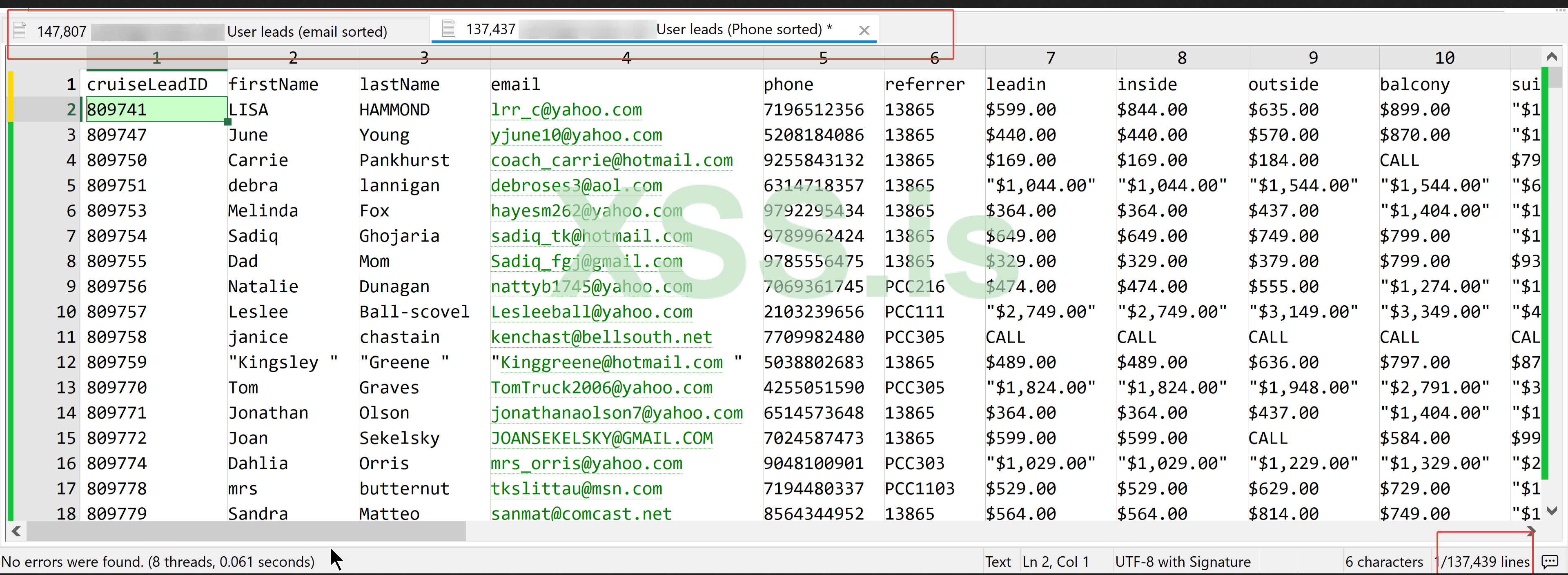Click the vertical scrollbar up arrow

(1552, 57)
